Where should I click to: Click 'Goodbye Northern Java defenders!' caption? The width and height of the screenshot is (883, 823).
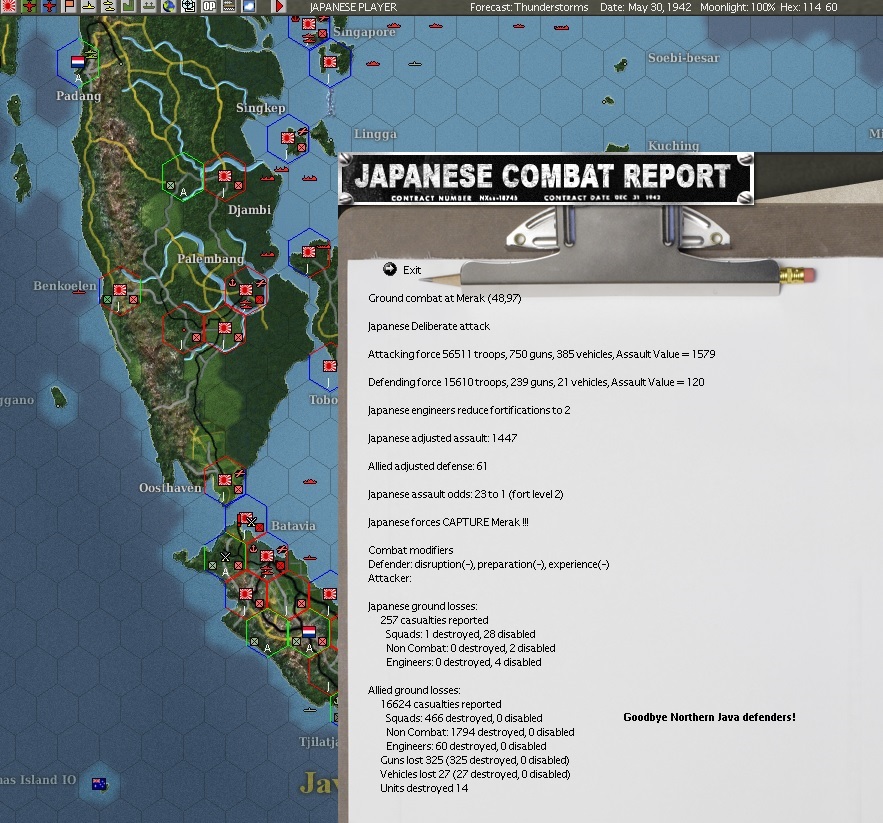(x=709, y=717)
